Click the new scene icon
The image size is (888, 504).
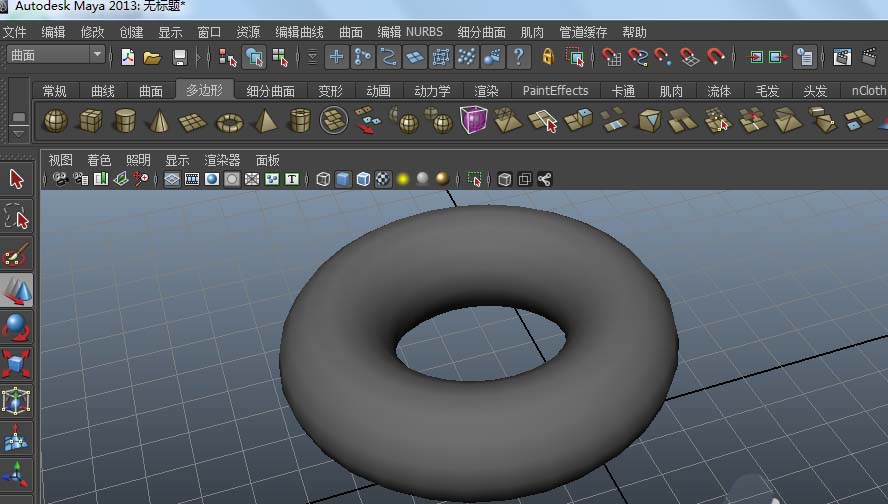pyautogui.click(x=128, y=57)
